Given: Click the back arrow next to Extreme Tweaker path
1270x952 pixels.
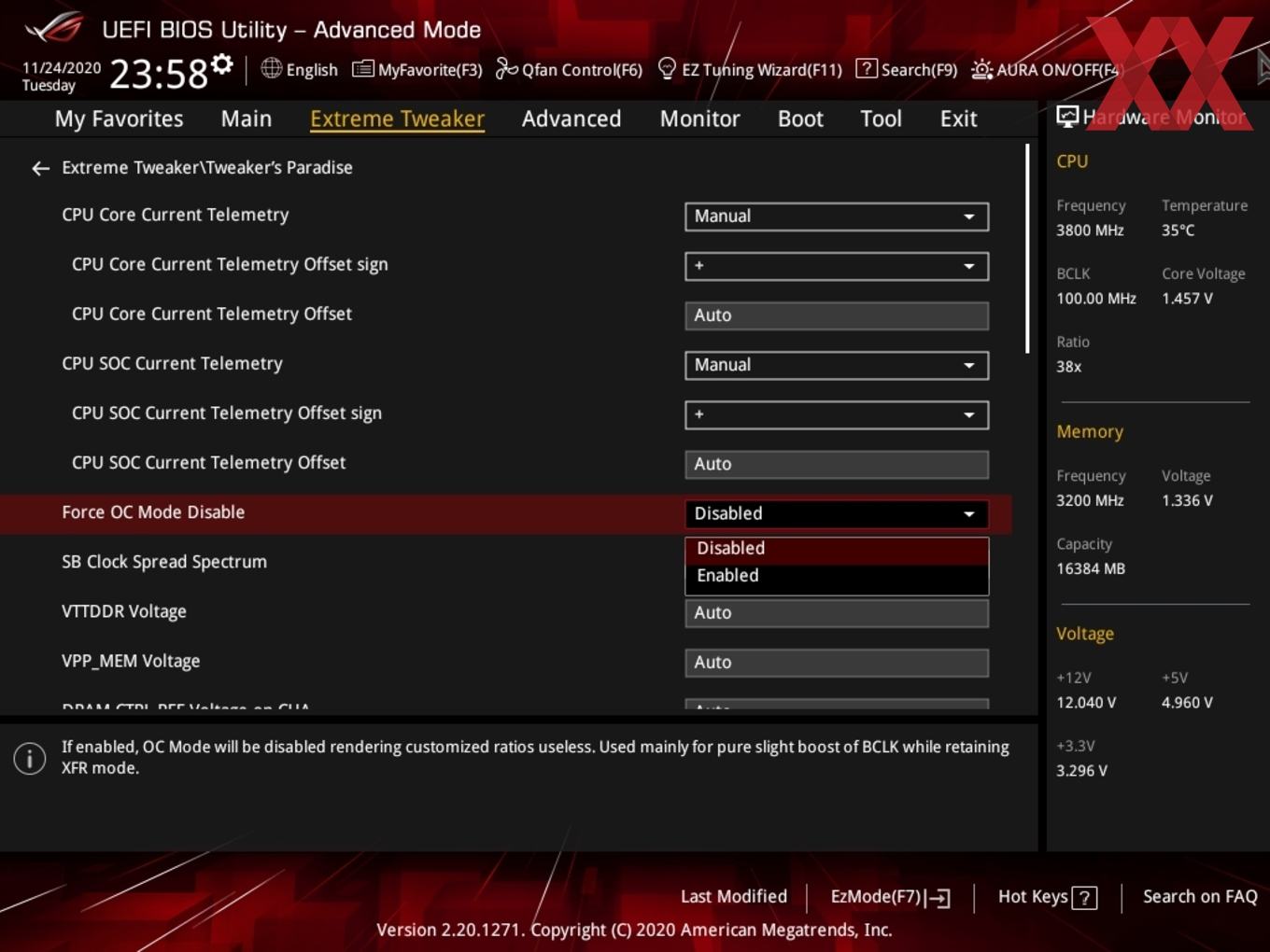Looking at the screenshot, I should point(40,168).
